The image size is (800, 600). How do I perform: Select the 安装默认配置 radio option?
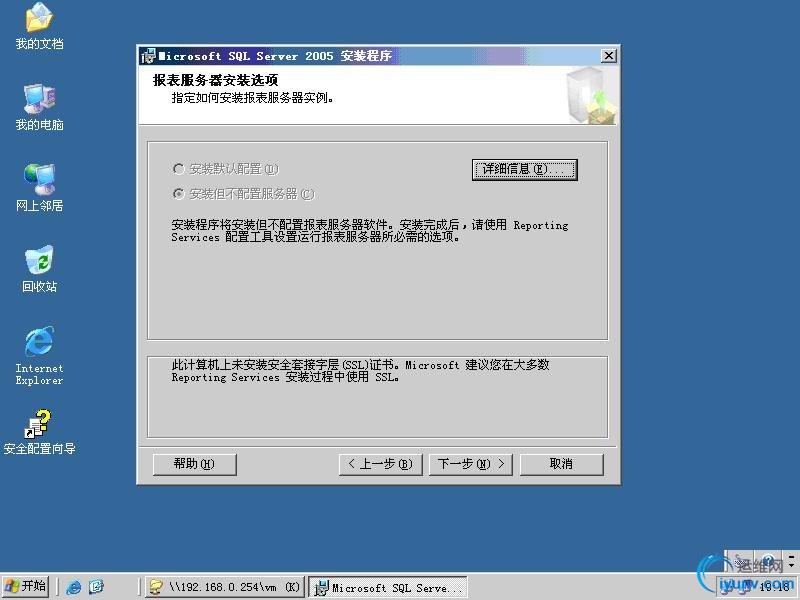(226, 169)
